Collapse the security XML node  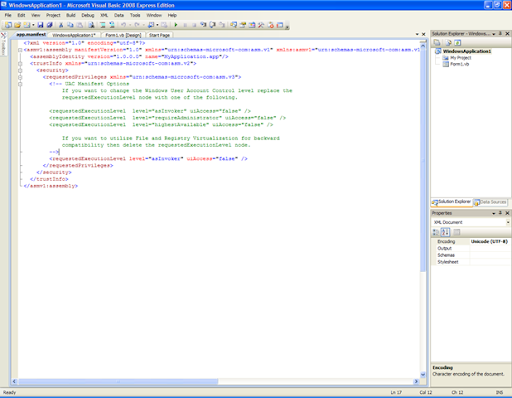point(20,70)
